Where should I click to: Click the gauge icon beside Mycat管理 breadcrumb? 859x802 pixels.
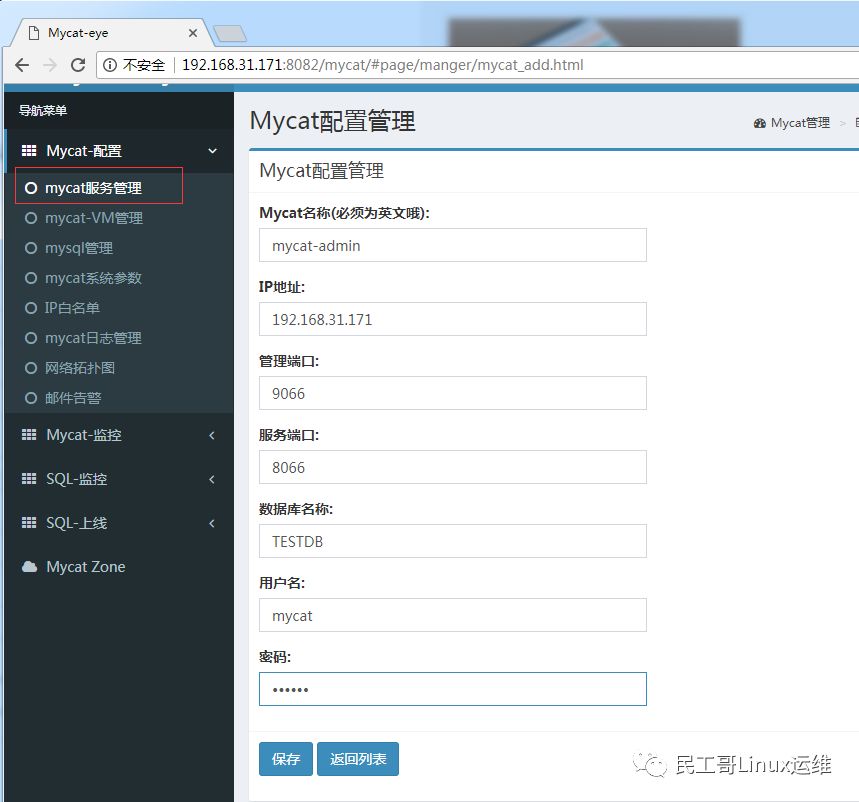pyautogui.click(x=761, y=122)
